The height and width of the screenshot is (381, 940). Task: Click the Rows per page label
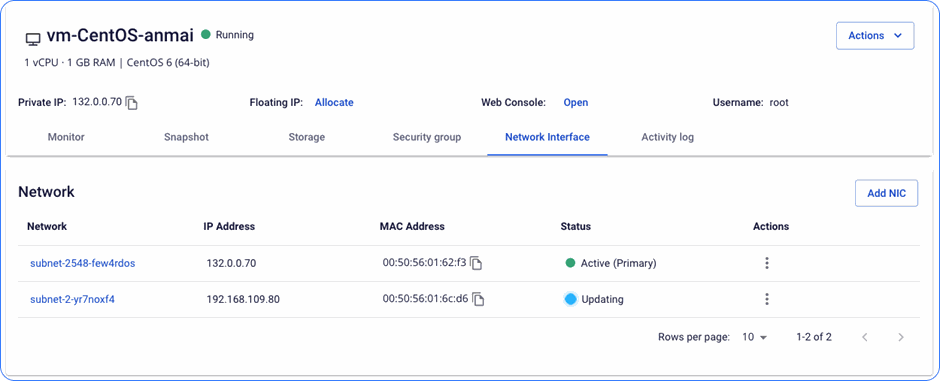coord(694,337)
